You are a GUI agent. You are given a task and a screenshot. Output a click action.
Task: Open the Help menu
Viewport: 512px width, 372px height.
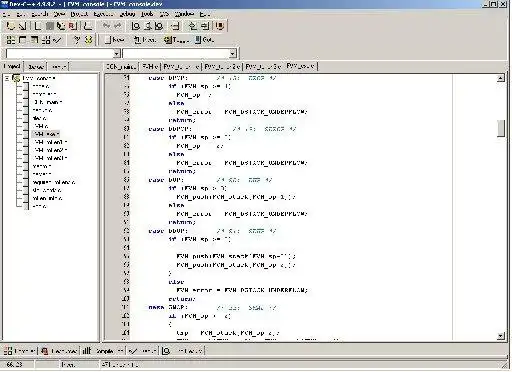(205, 14)
